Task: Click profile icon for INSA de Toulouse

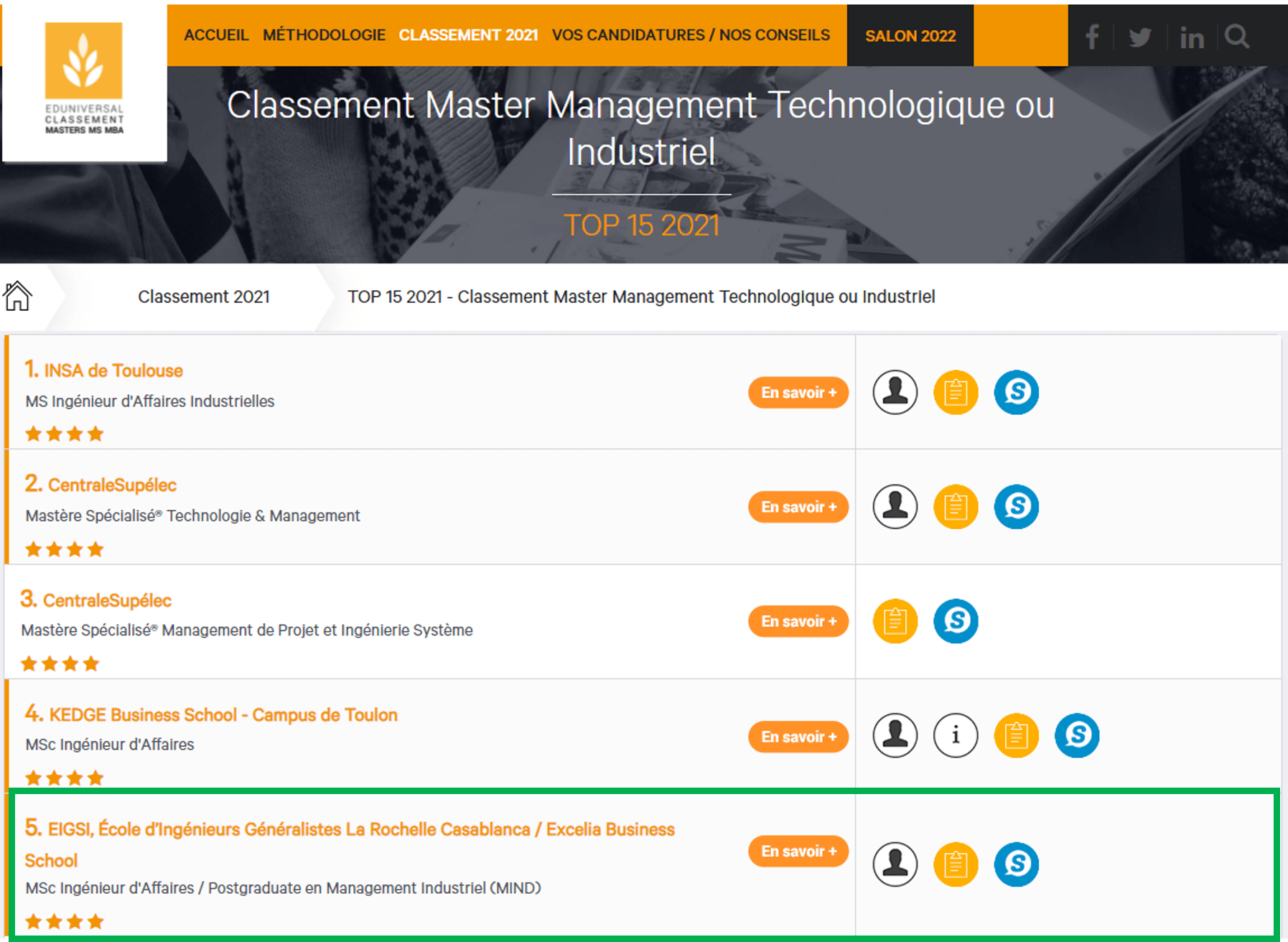Action: (895, 393)
